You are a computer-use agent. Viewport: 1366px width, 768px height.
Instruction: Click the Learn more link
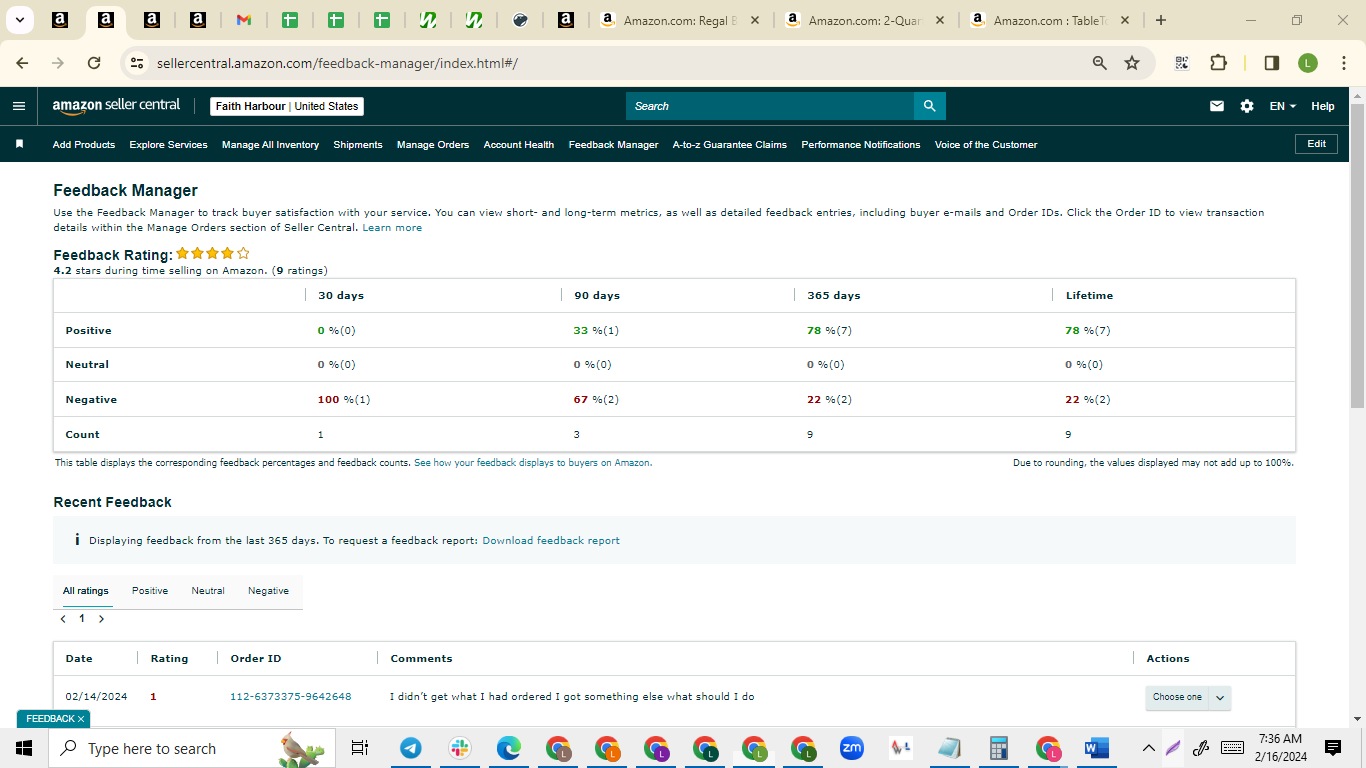click(392, 228)
